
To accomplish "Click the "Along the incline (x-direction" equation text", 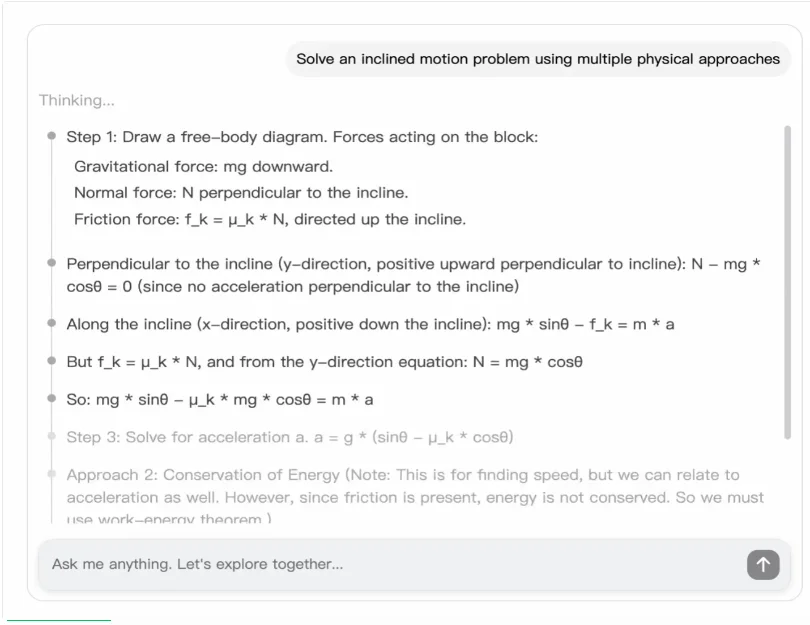I will point(370,324).
